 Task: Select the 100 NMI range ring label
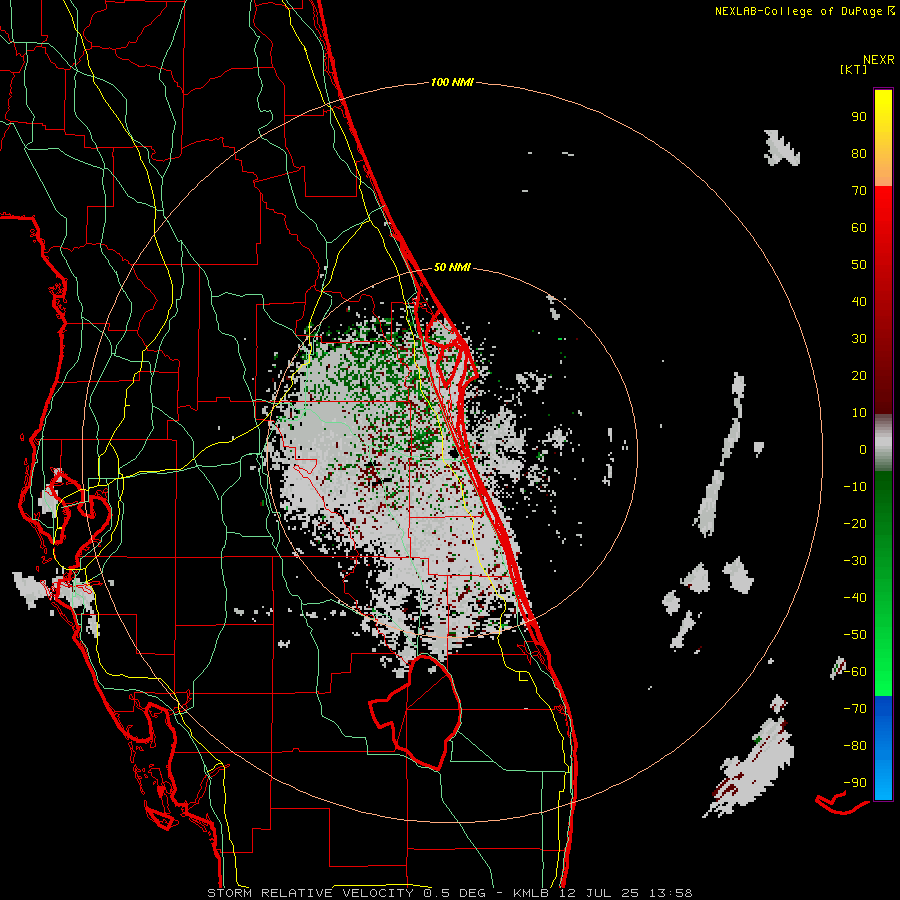coord(452,83)
